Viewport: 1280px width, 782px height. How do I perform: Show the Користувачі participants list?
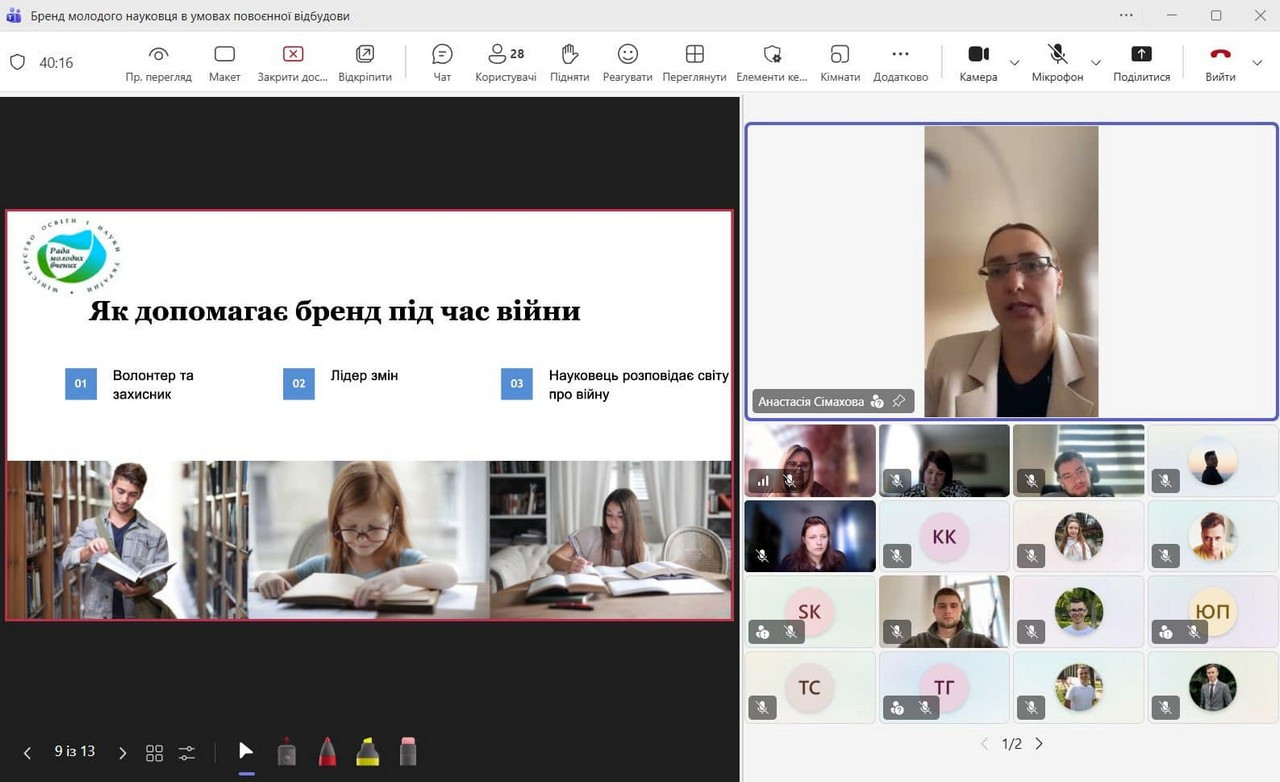tap(505, 62)
